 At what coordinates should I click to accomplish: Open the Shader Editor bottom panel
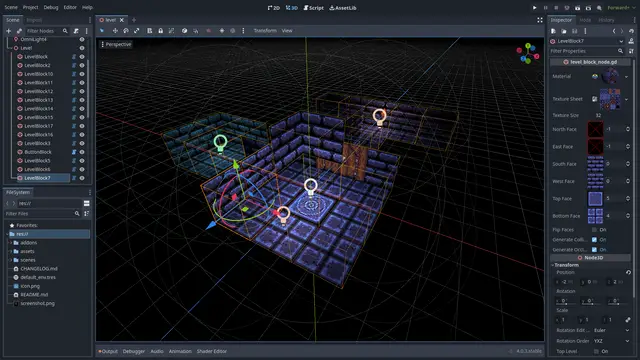pos(211,351)
